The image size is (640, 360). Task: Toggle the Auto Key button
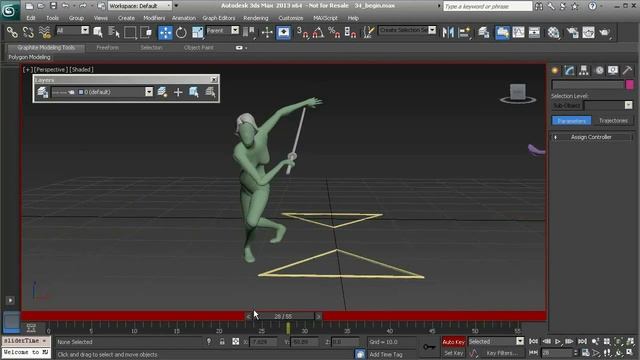[453, 342]
